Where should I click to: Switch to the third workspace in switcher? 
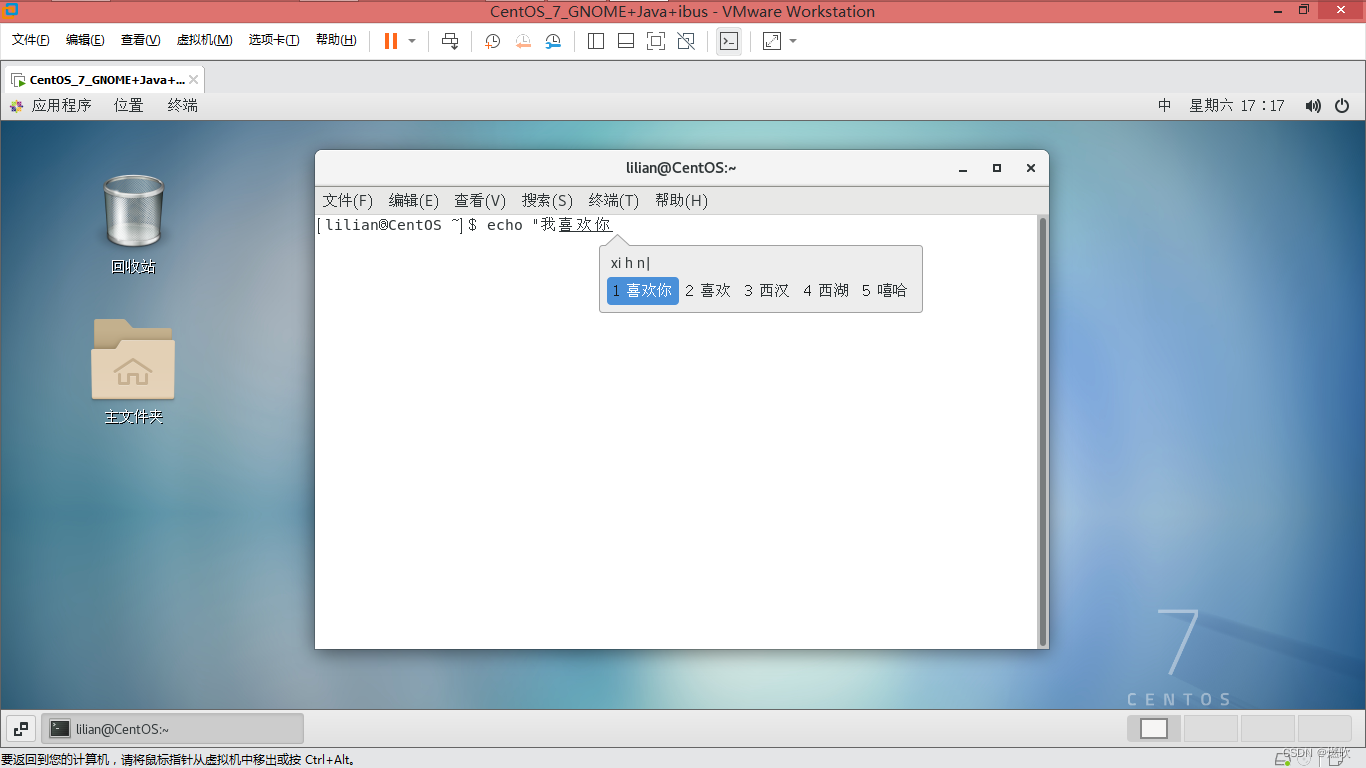click(1268, 729)
